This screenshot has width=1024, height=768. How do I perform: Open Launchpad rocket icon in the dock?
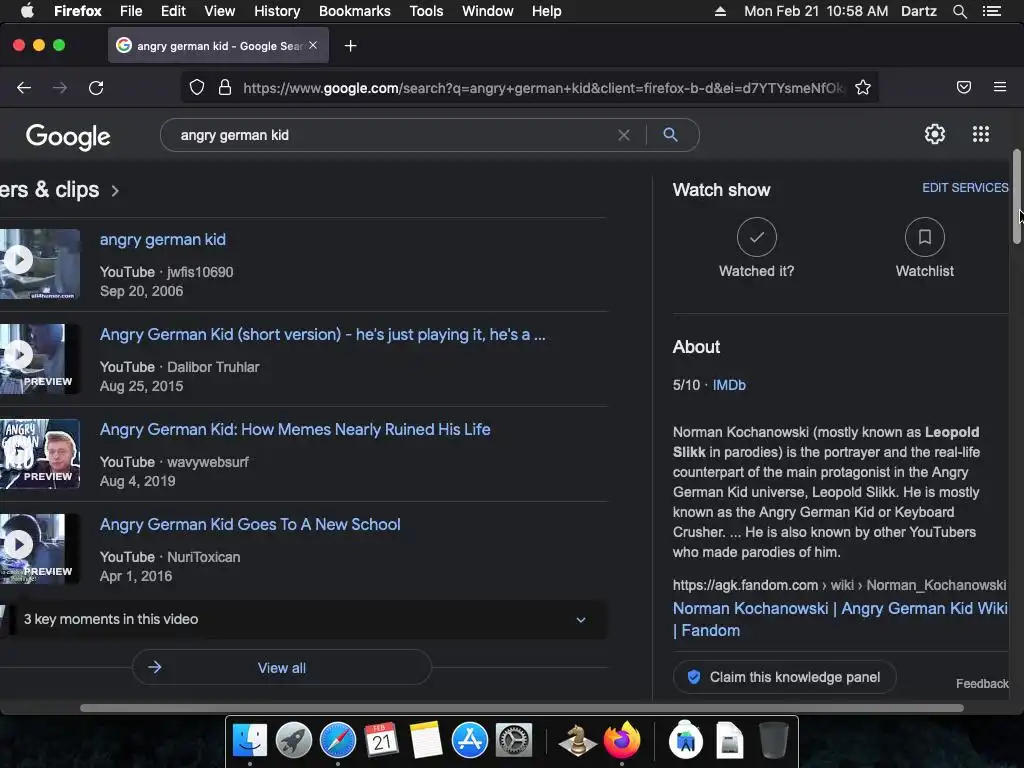(x=294, y=740)
